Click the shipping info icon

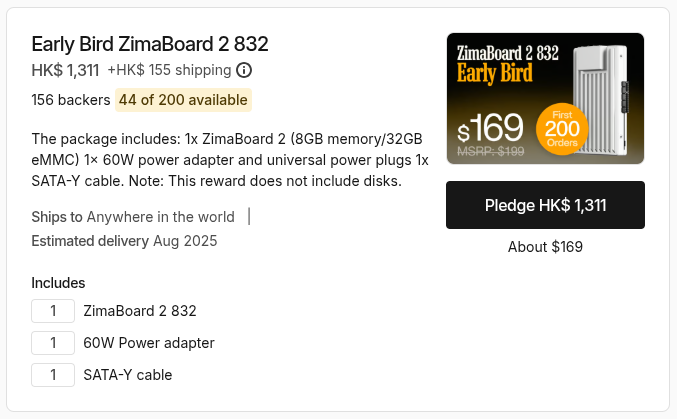244,70
